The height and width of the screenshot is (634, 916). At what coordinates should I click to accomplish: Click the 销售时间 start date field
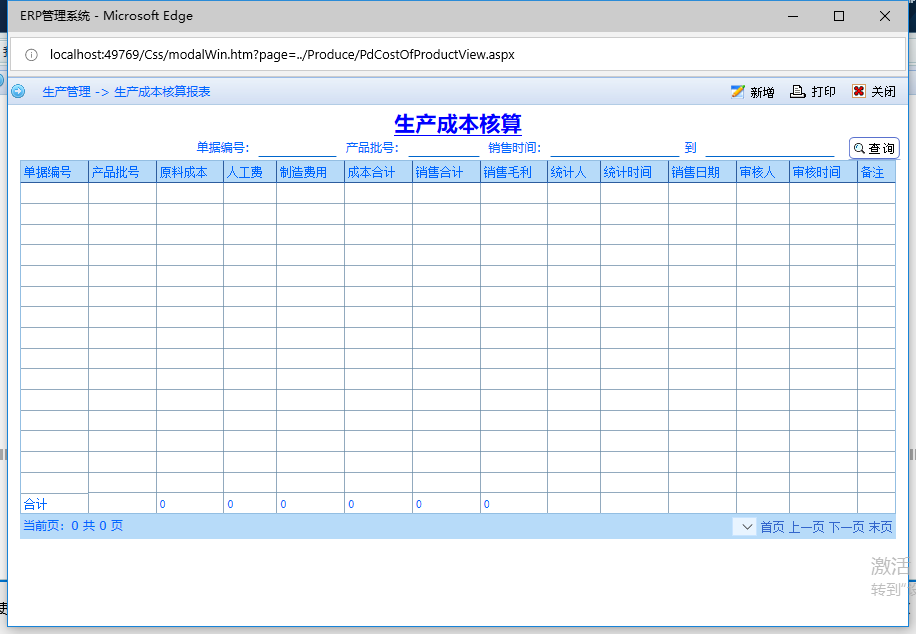pos(615,148)
